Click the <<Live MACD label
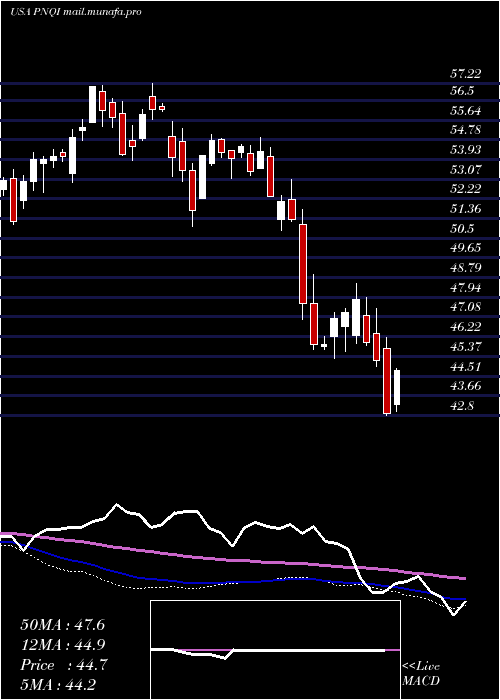 click(421, 673)
